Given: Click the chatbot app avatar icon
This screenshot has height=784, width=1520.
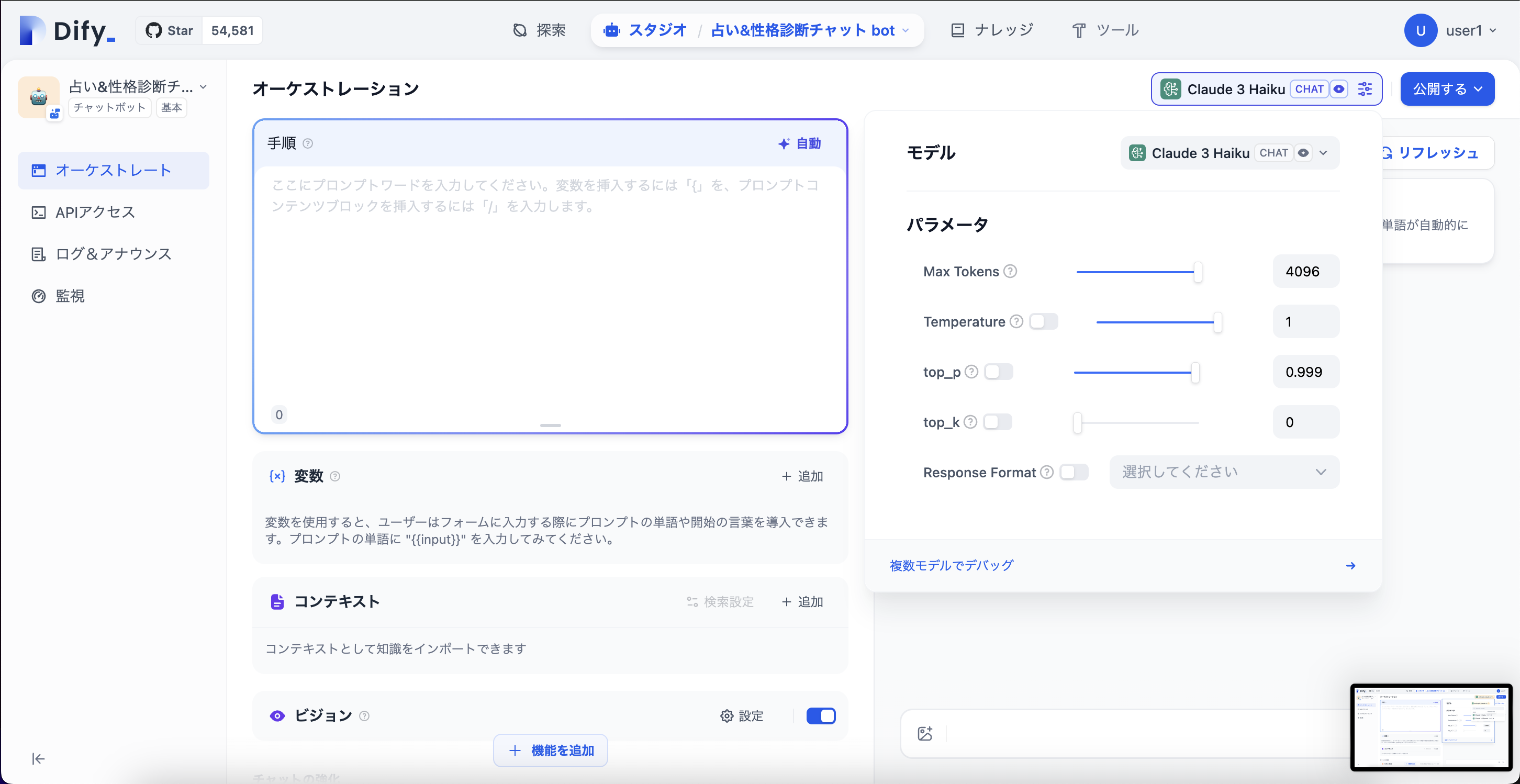Looking at the screenshot, I should (39, 97).
